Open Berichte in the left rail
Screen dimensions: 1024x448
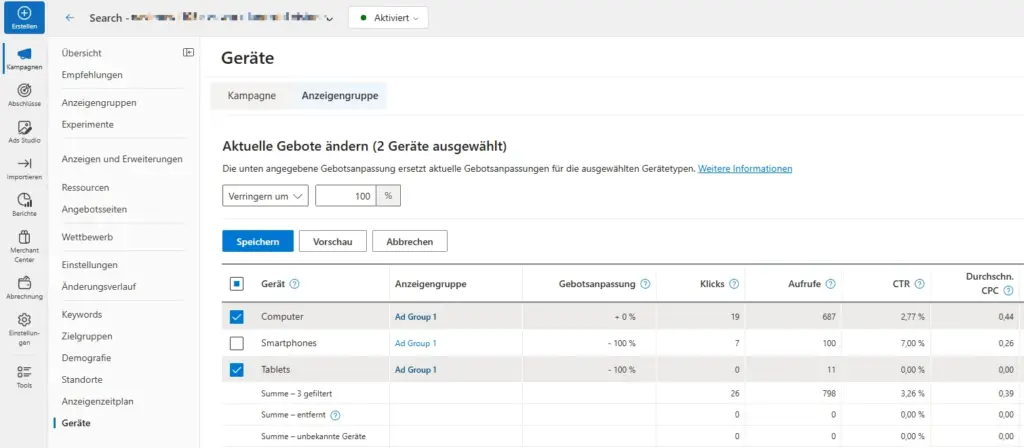(x=24, y=204)
